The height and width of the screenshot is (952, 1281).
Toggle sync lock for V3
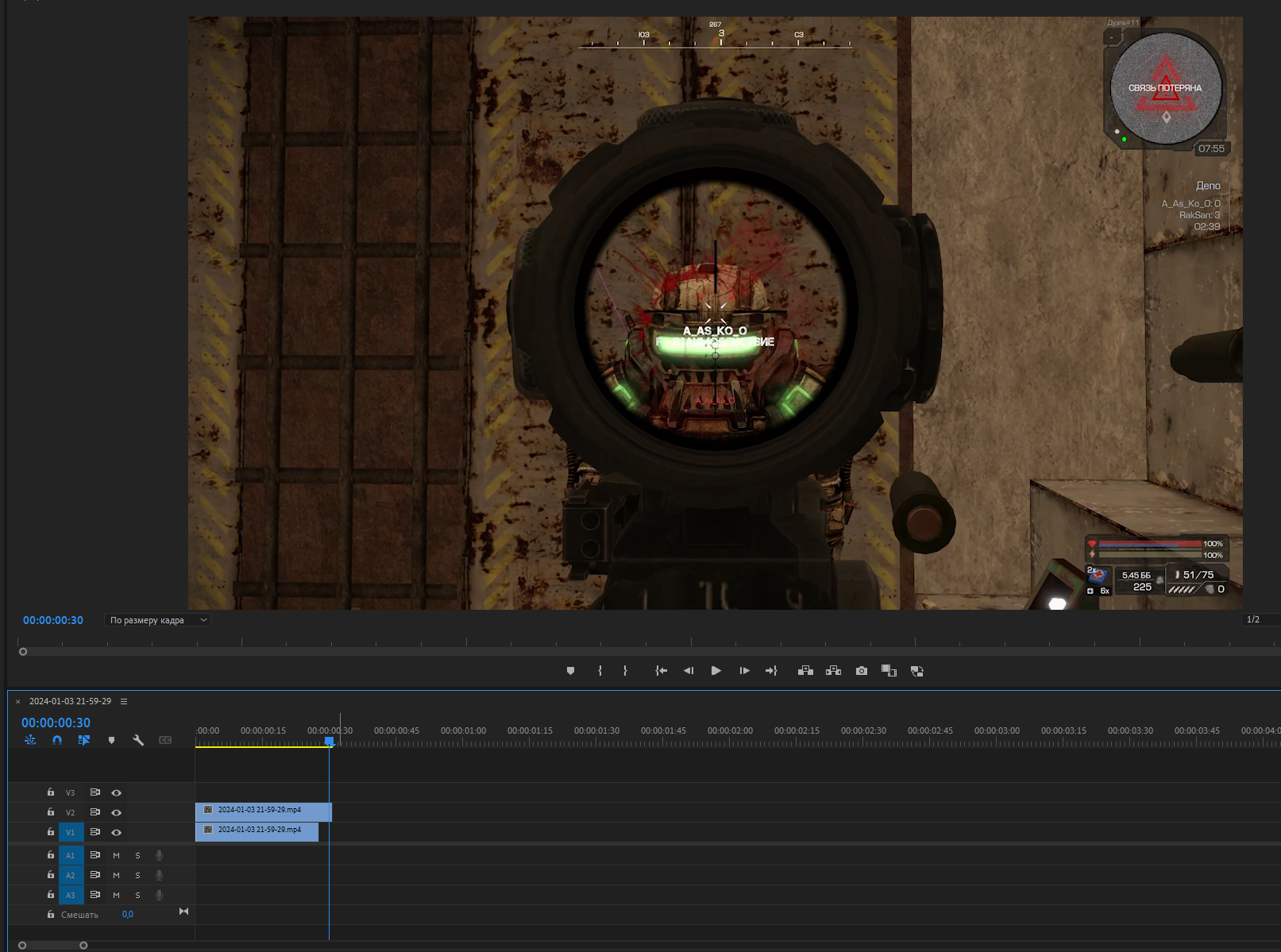[95, 792]
